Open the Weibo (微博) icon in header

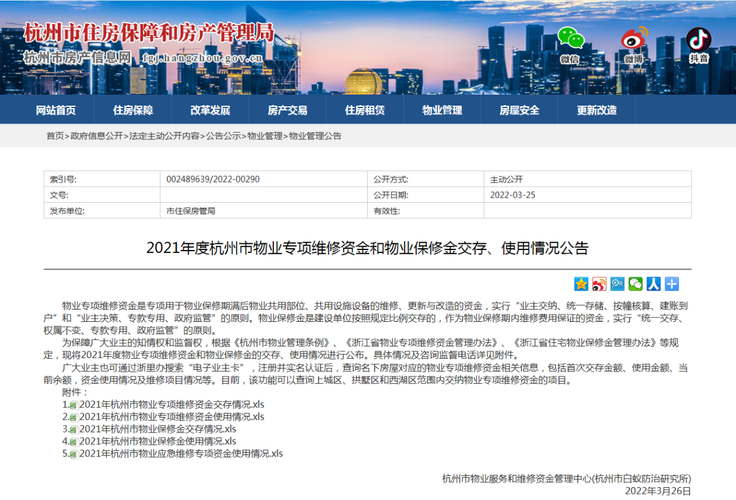click(x=633, y=40)
